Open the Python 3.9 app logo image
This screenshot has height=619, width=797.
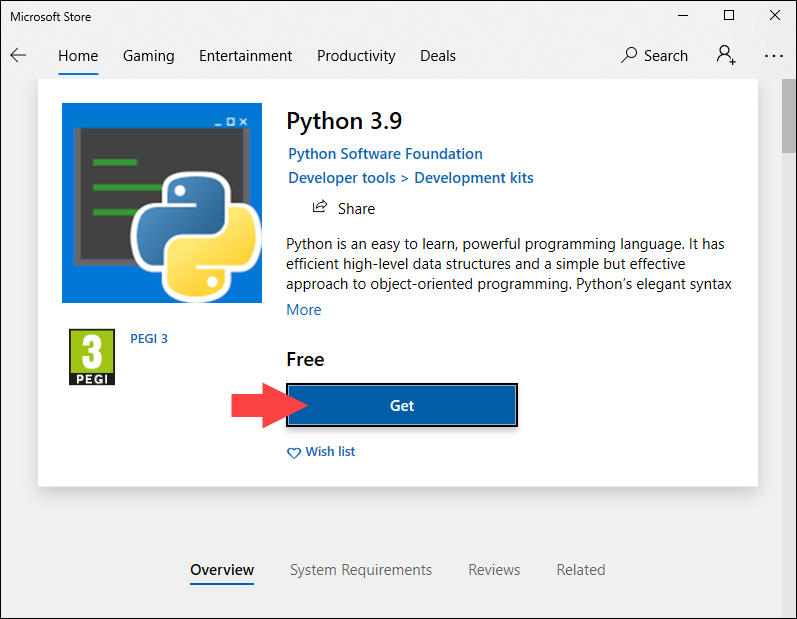[x=162, y=203]
